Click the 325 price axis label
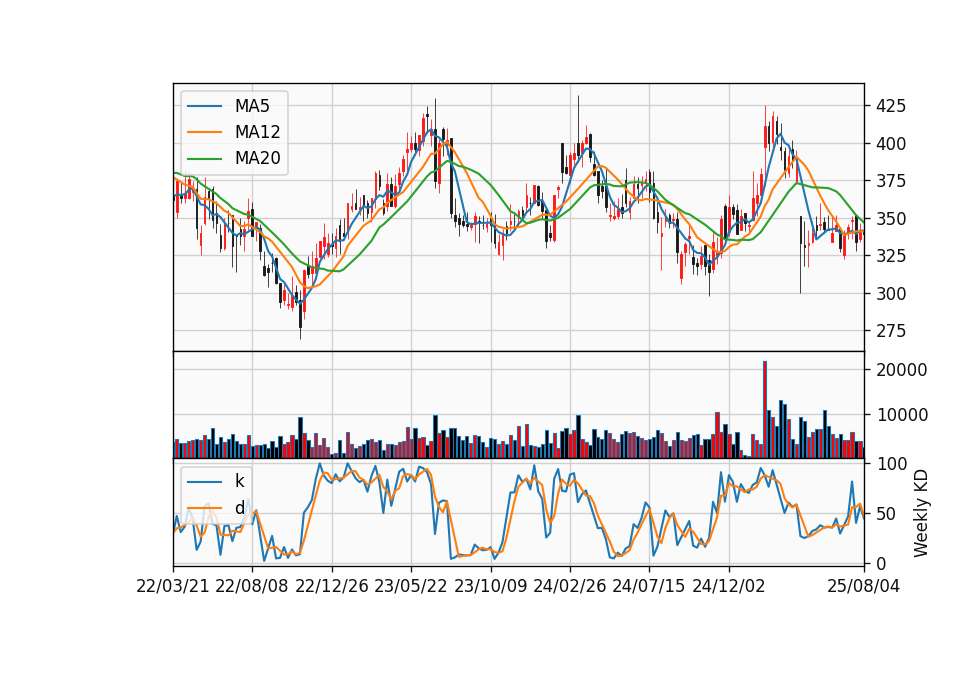This screenshot has width=960, height=690. pyautogui.click(x=891, y=256)
